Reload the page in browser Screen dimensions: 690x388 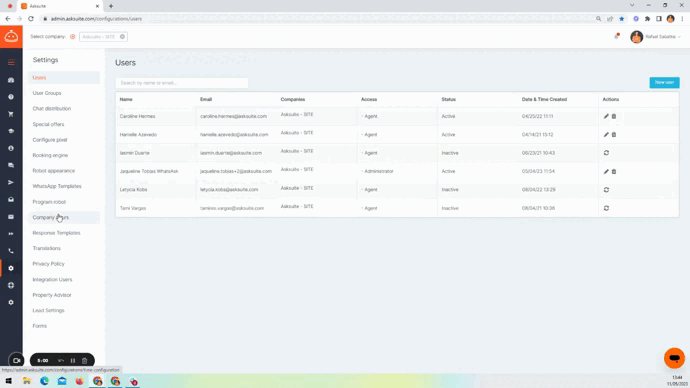coord(31,19)
